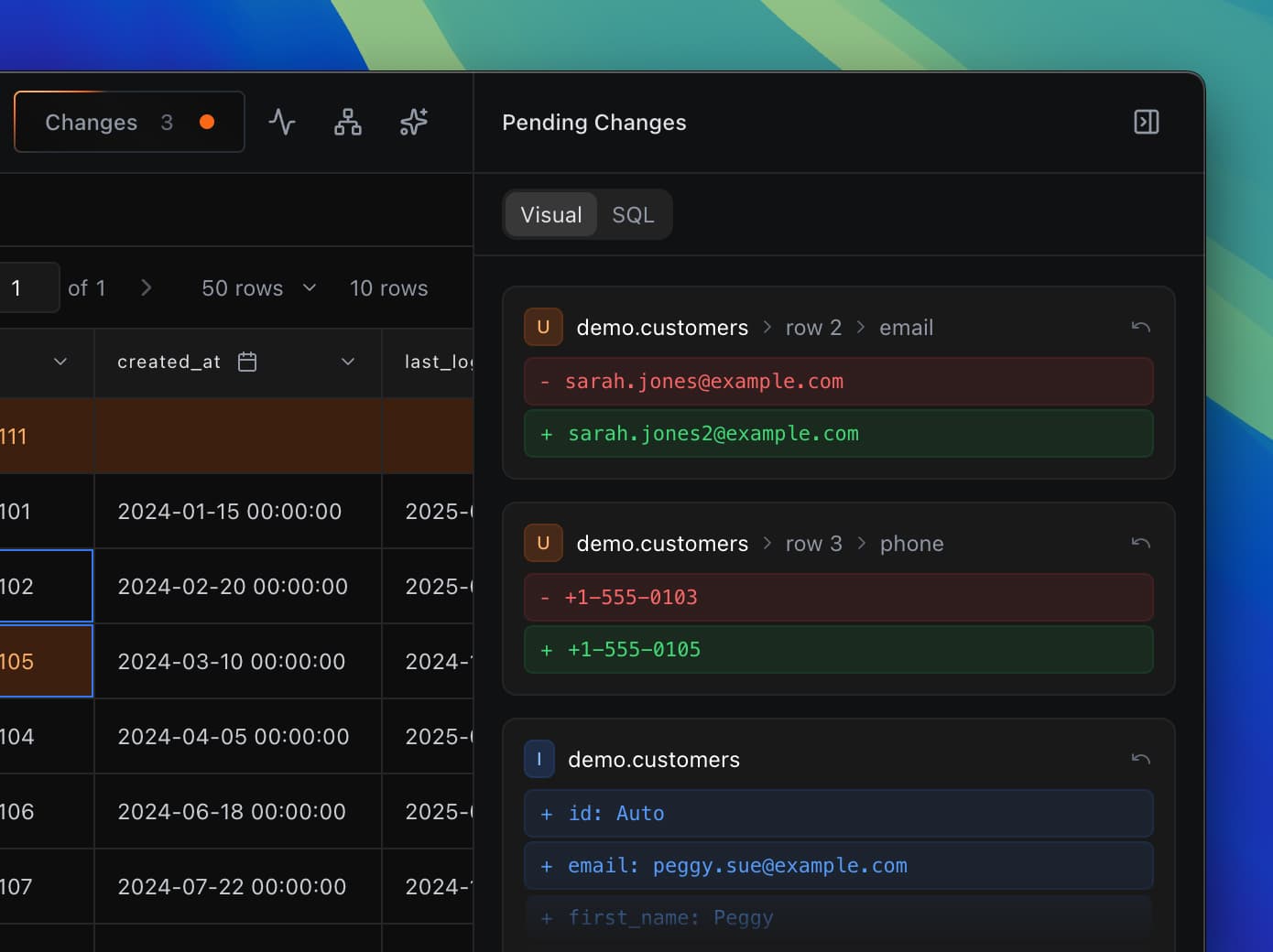Open the 50 rows page size dropdown

pos(258,288)
